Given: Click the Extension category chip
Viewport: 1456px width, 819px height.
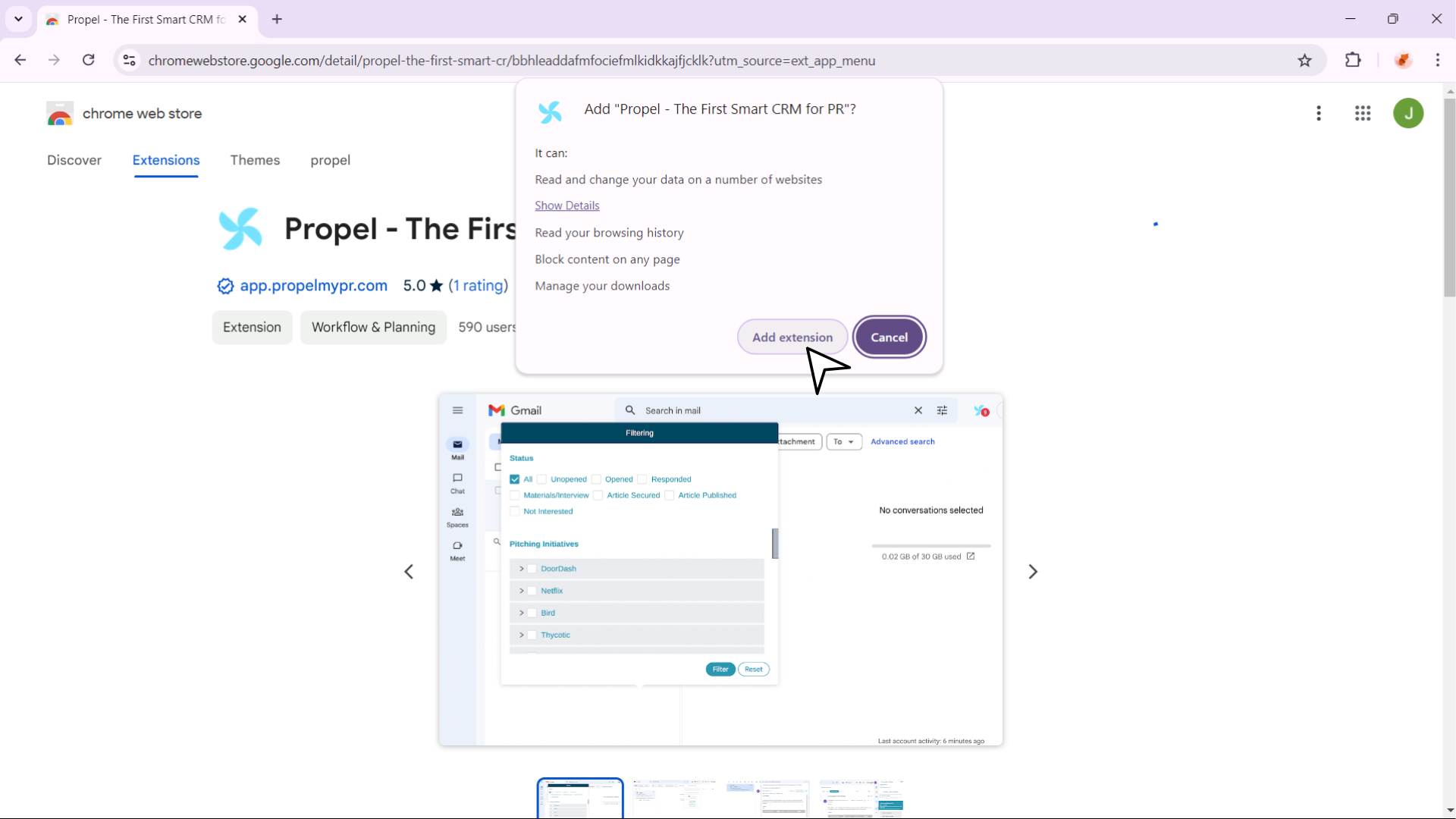Looking at the screenshot, I should pos(252,327).
